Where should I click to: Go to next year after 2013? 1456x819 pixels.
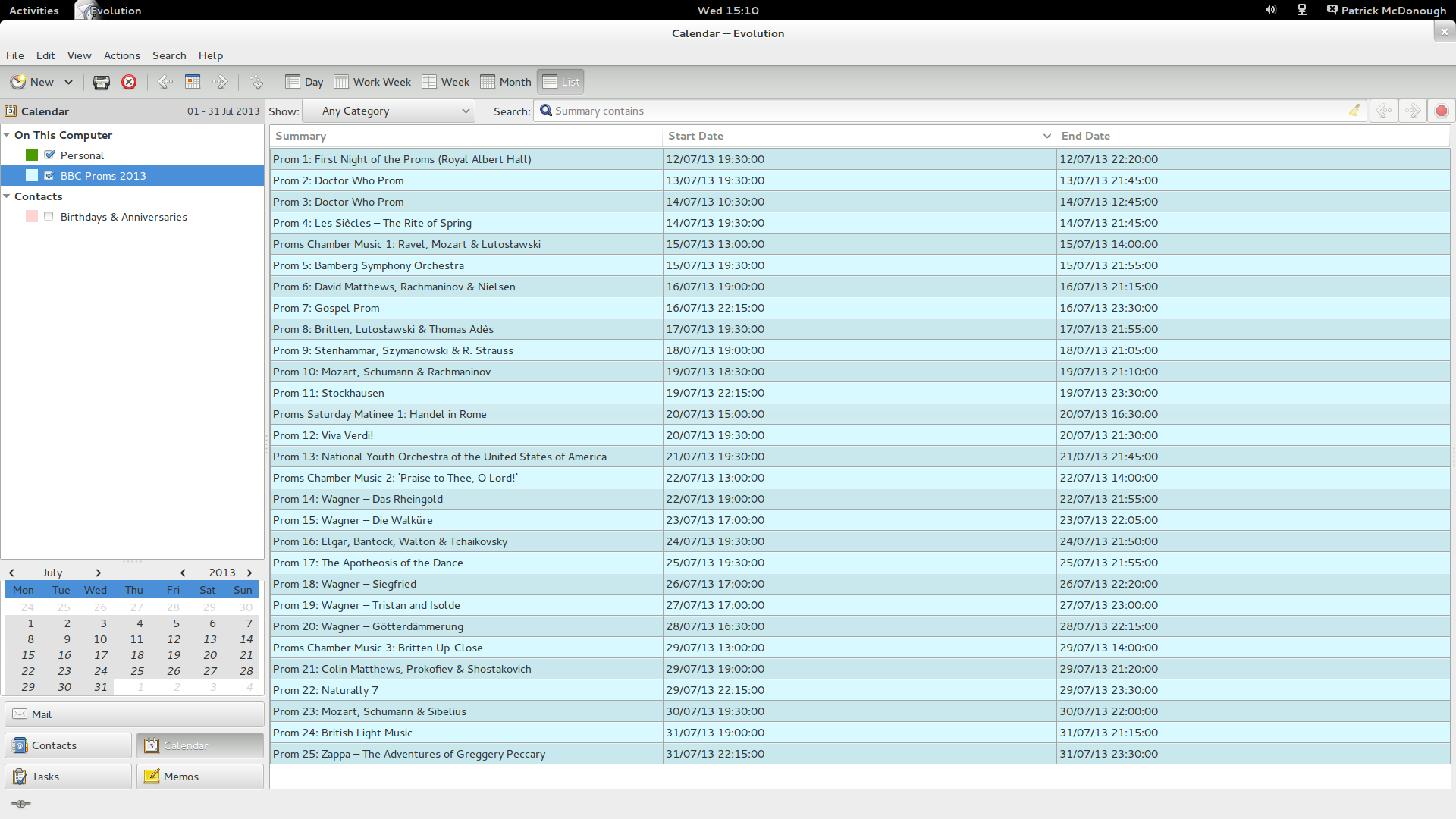click(x=249, y=573)
